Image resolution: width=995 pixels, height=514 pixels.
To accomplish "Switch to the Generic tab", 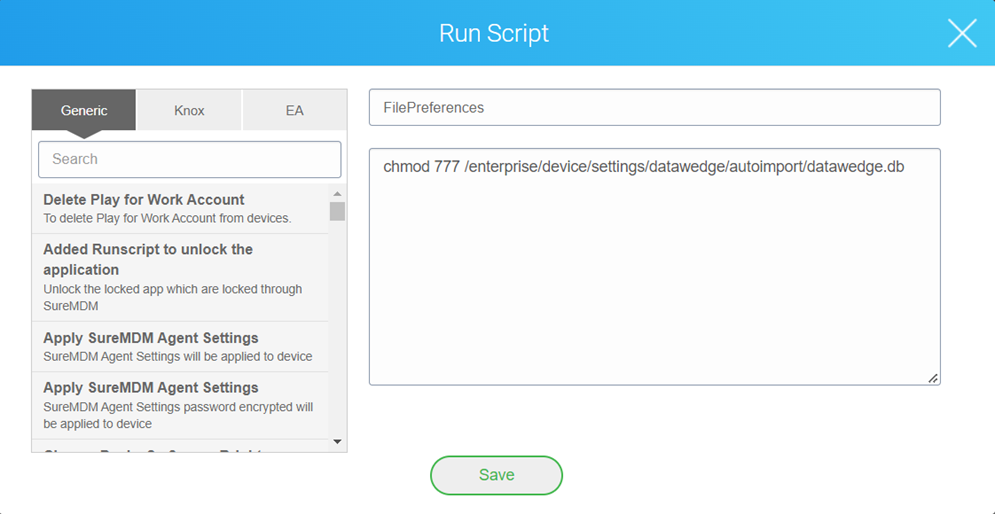I will pos(84,110).
